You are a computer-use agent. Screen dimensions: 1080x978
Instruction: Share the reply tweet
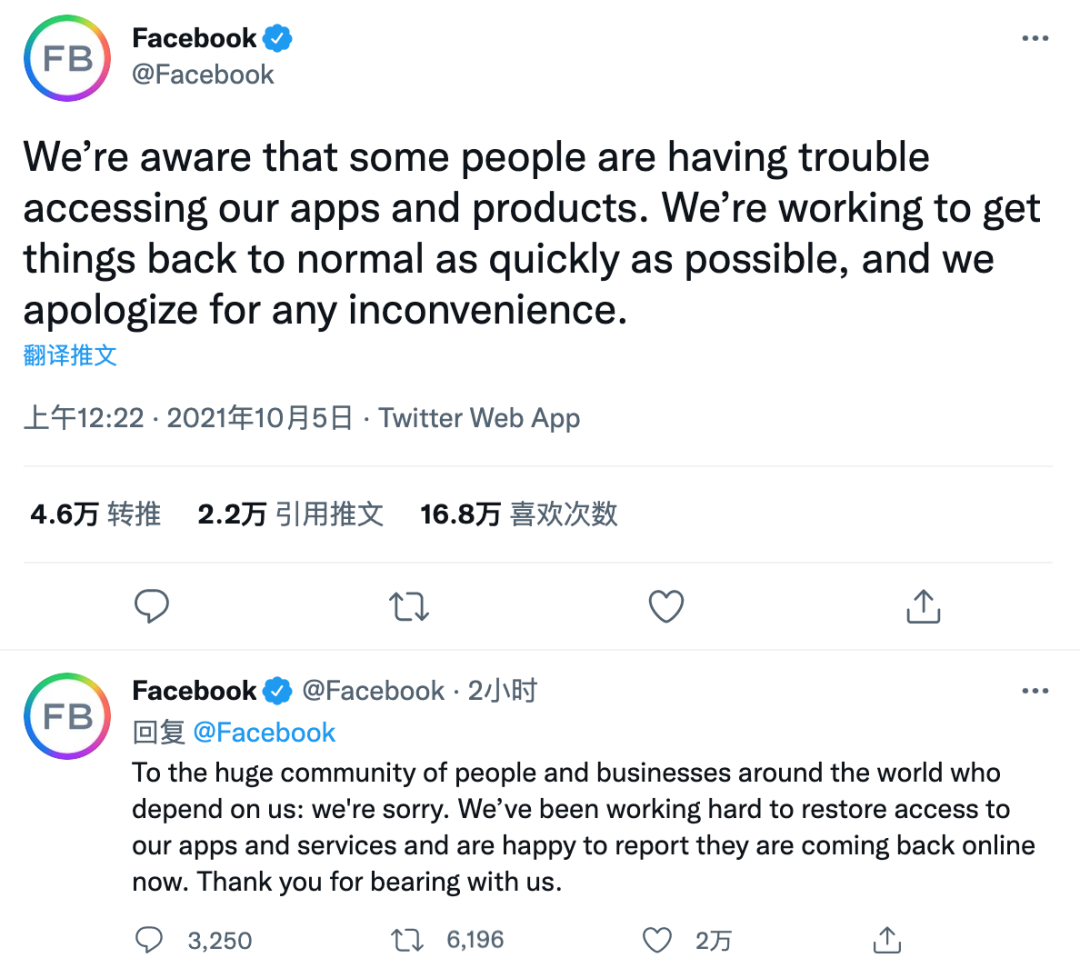click(886, 939)
